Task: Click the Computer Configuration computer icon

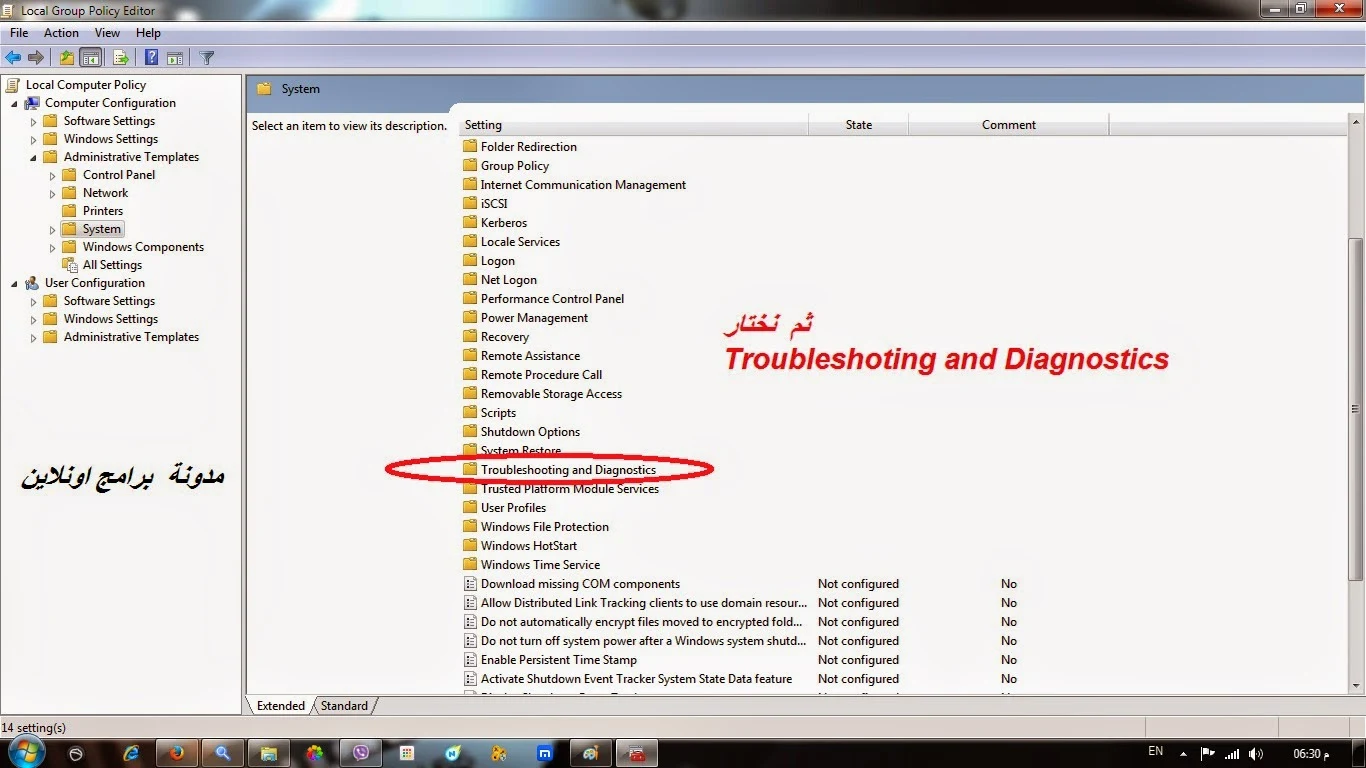Action: pos(32,103)
